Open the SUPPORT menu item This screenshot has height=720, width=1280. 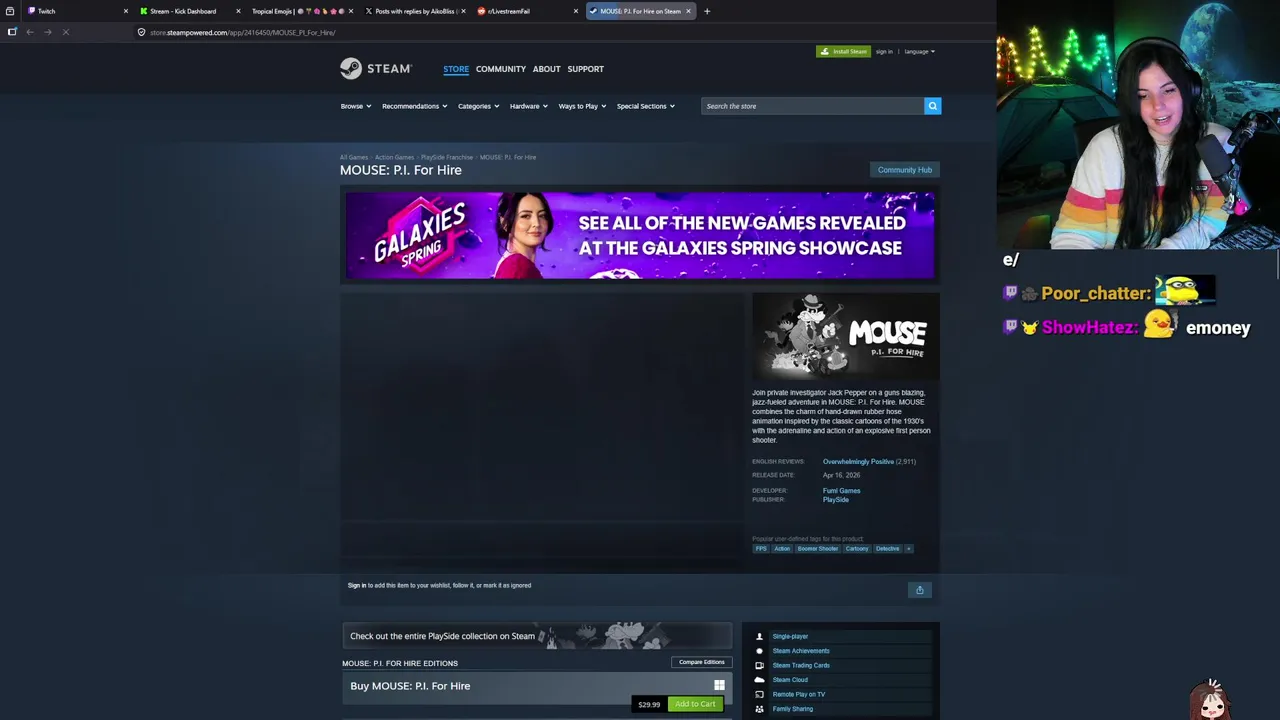(585, 69)
